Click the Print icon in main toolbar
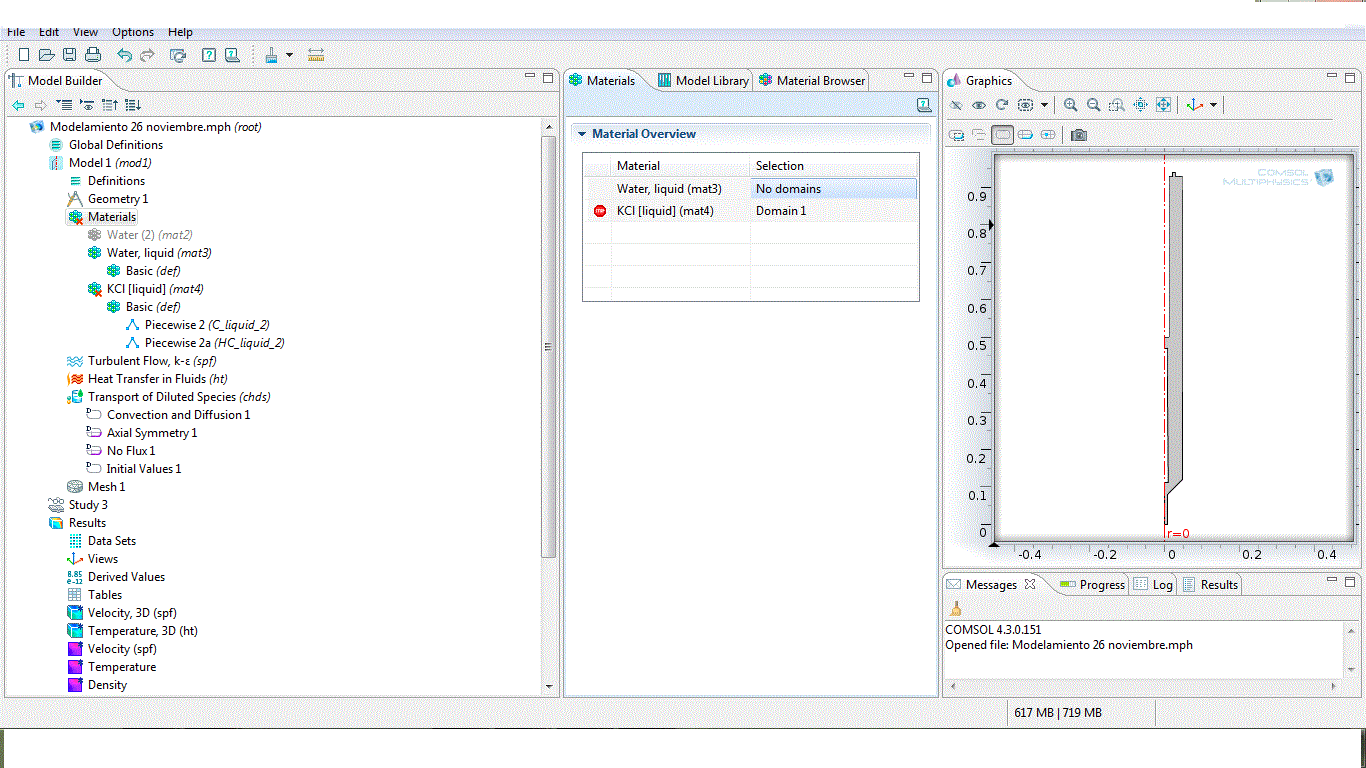 click(93, 55)
